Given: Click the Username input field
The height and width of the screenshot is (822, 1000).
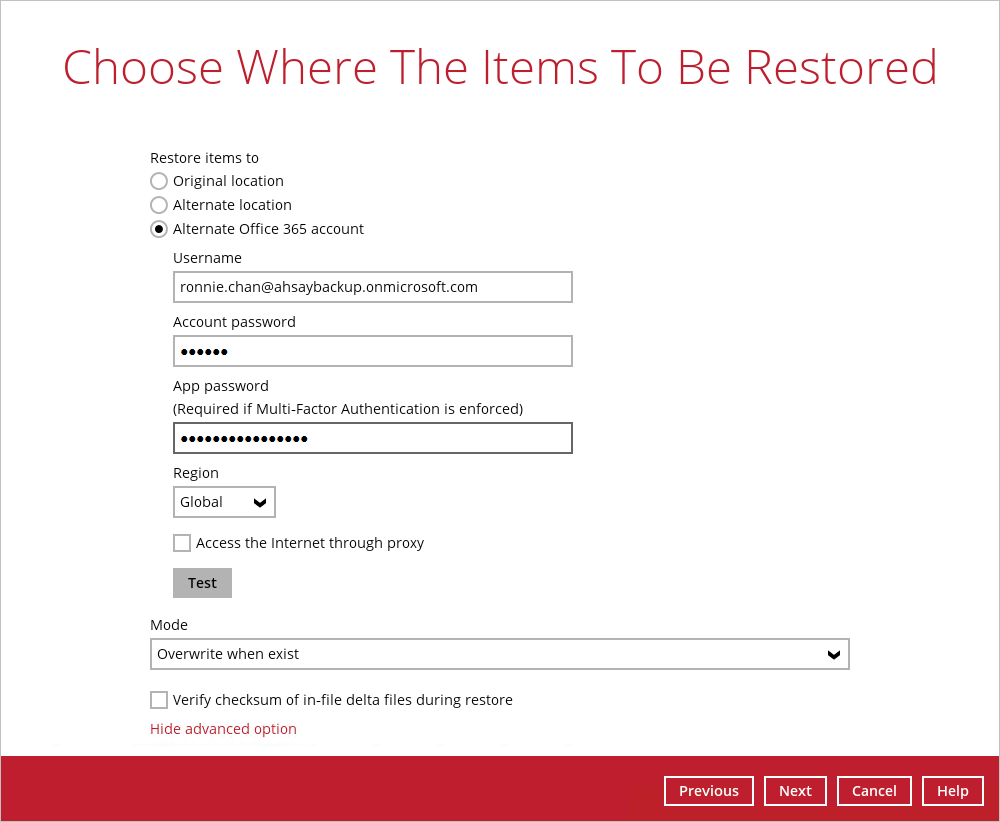Looking at the screenshot, I should tap(372, 287).
